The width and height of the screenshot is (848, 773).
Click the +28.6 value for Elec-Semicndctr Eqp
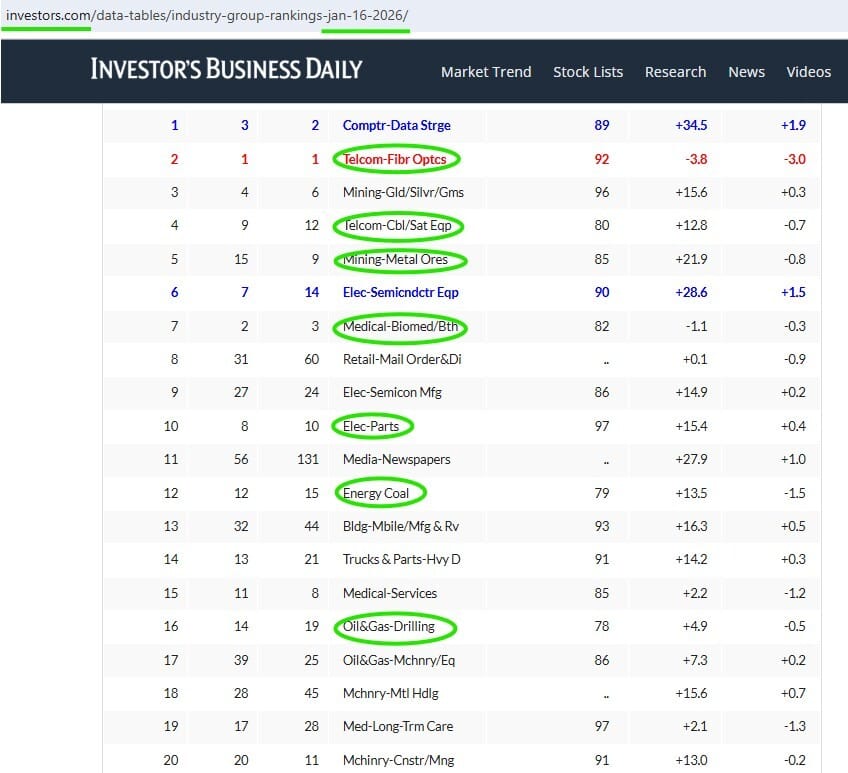(691, 293)
